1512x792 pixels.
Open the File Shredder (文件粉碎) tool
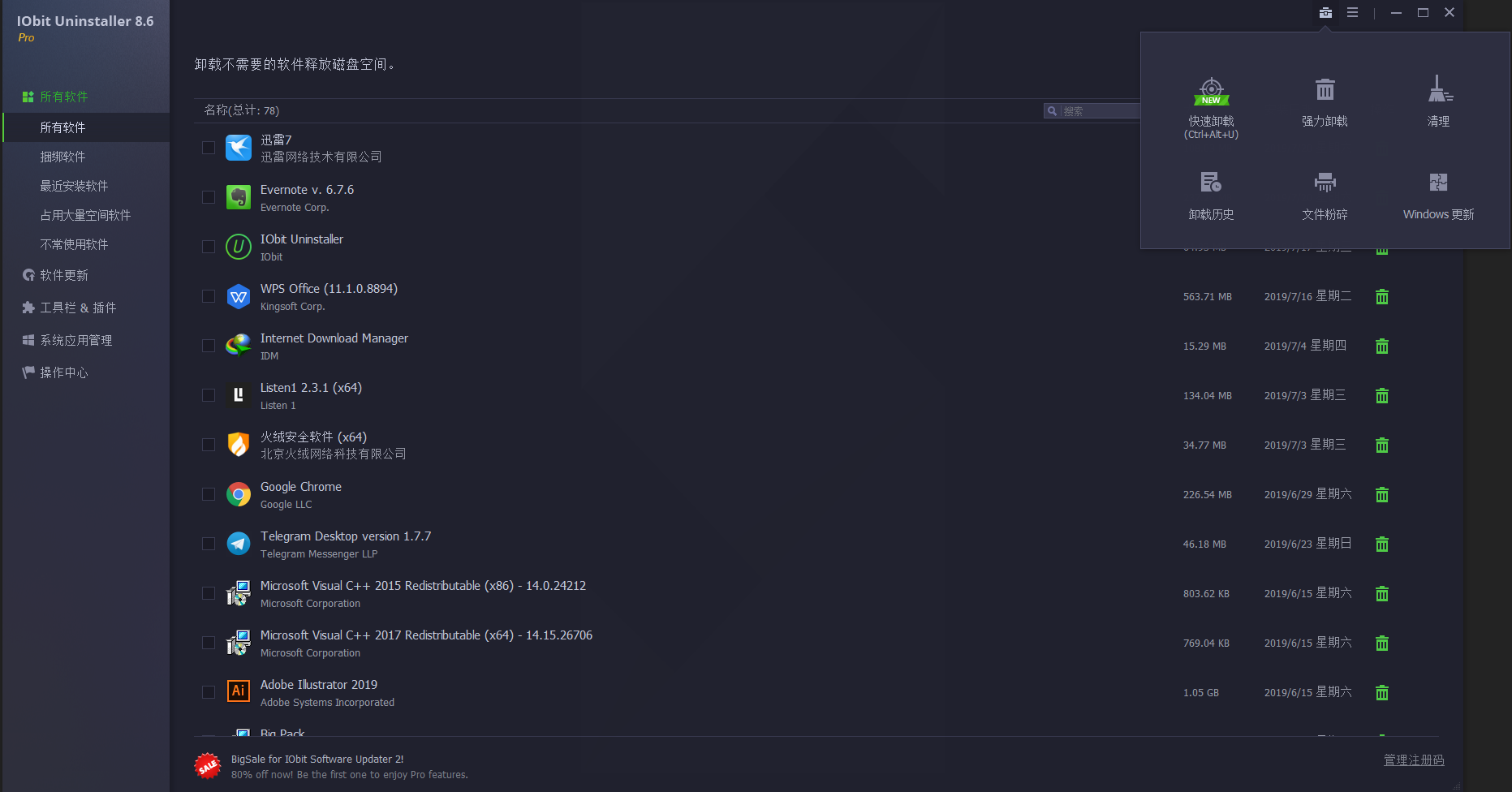[x=1325, y=196]
